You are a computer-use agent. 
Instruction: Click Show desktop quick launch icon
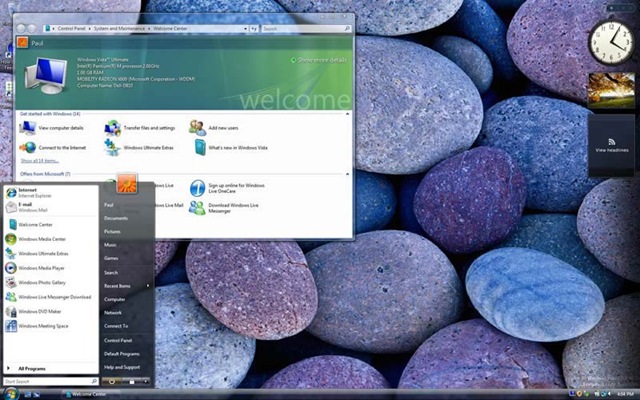point(28,394)
